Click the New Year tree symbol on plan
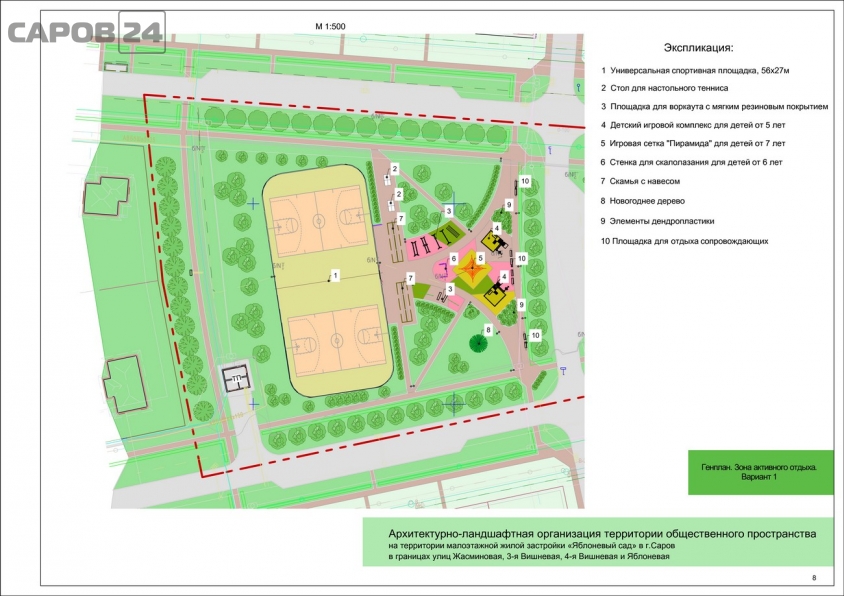Screen dimensions: 844x596 478,343
